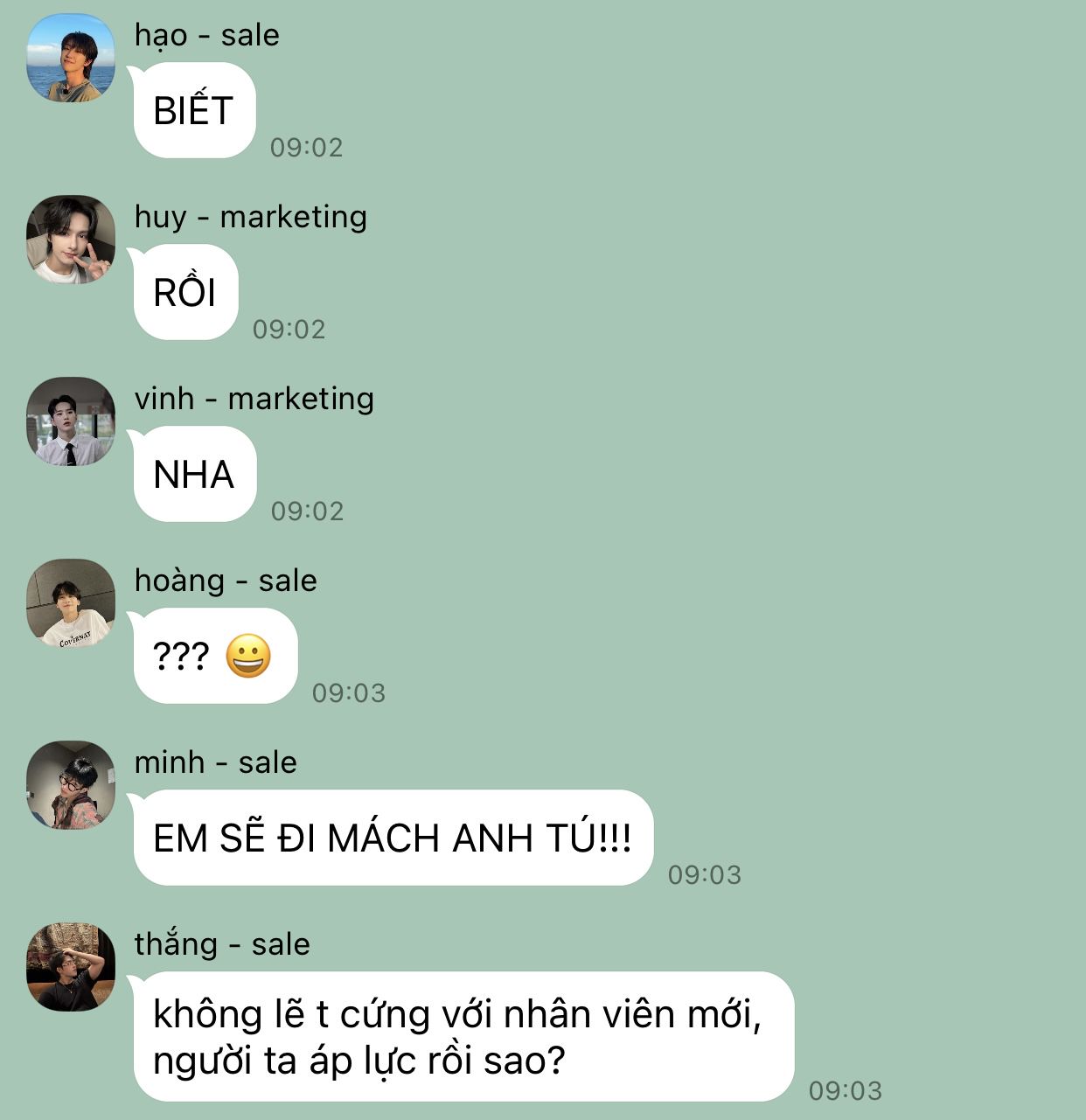Tap the 'BIẾT' message bubble
Image resolution: width=1086 pixels, height=1120 pixels.
[x=193, y=110]
